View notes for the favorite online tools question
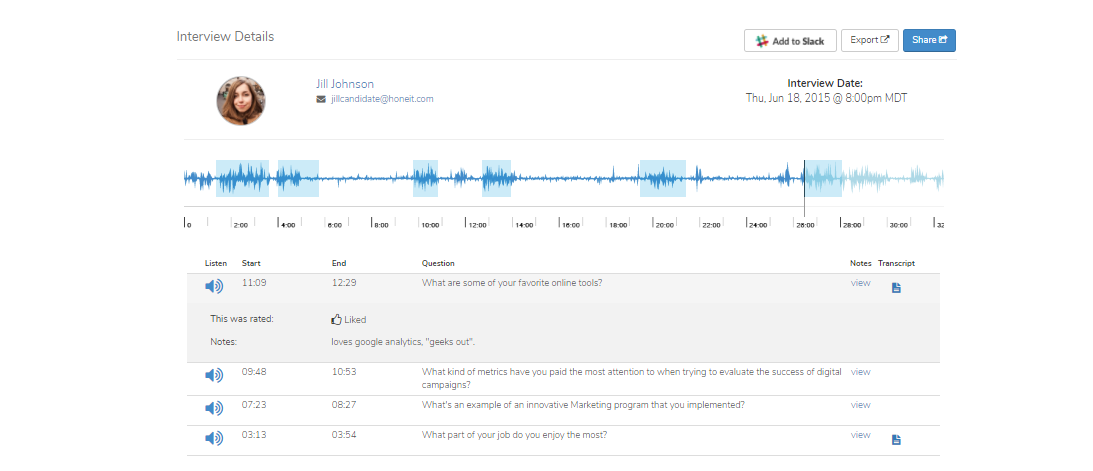This screenshot has width=1093, height=471. [x=860, y=283]
